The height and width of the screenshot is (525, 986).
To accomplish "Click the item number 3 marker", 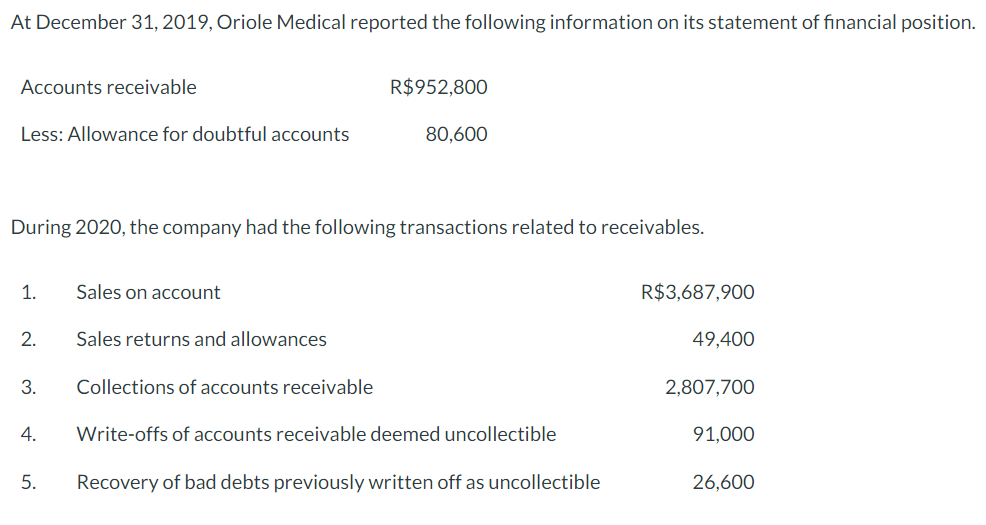I will (29, 387).
